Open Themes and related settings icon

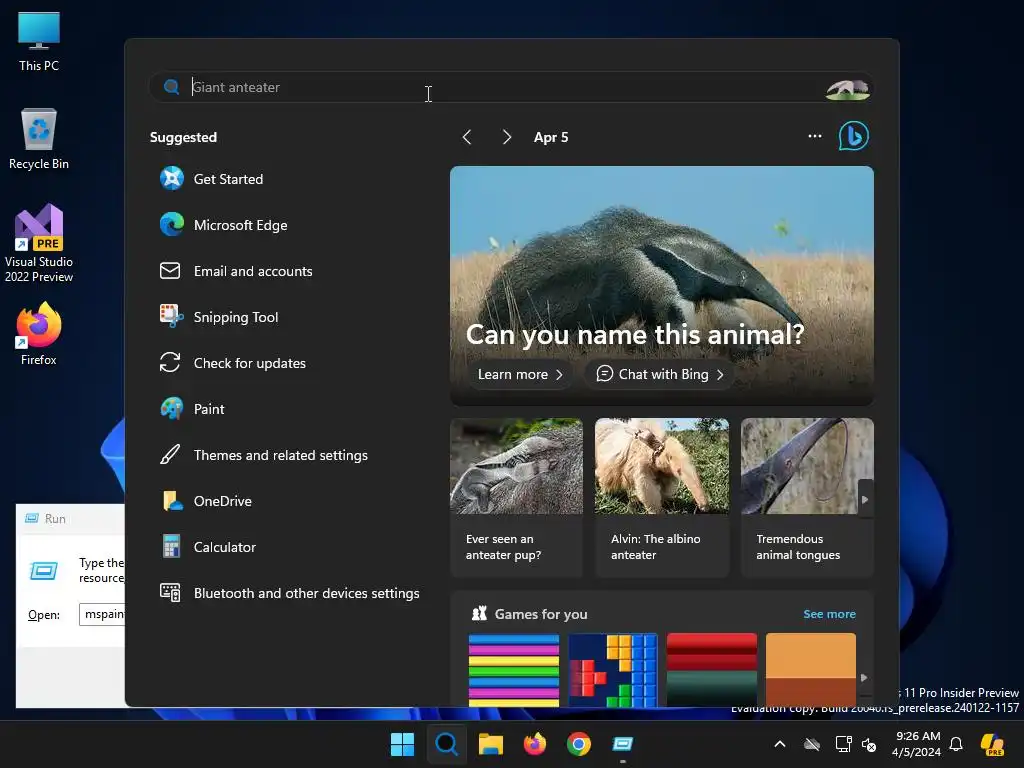click(170, 455)
